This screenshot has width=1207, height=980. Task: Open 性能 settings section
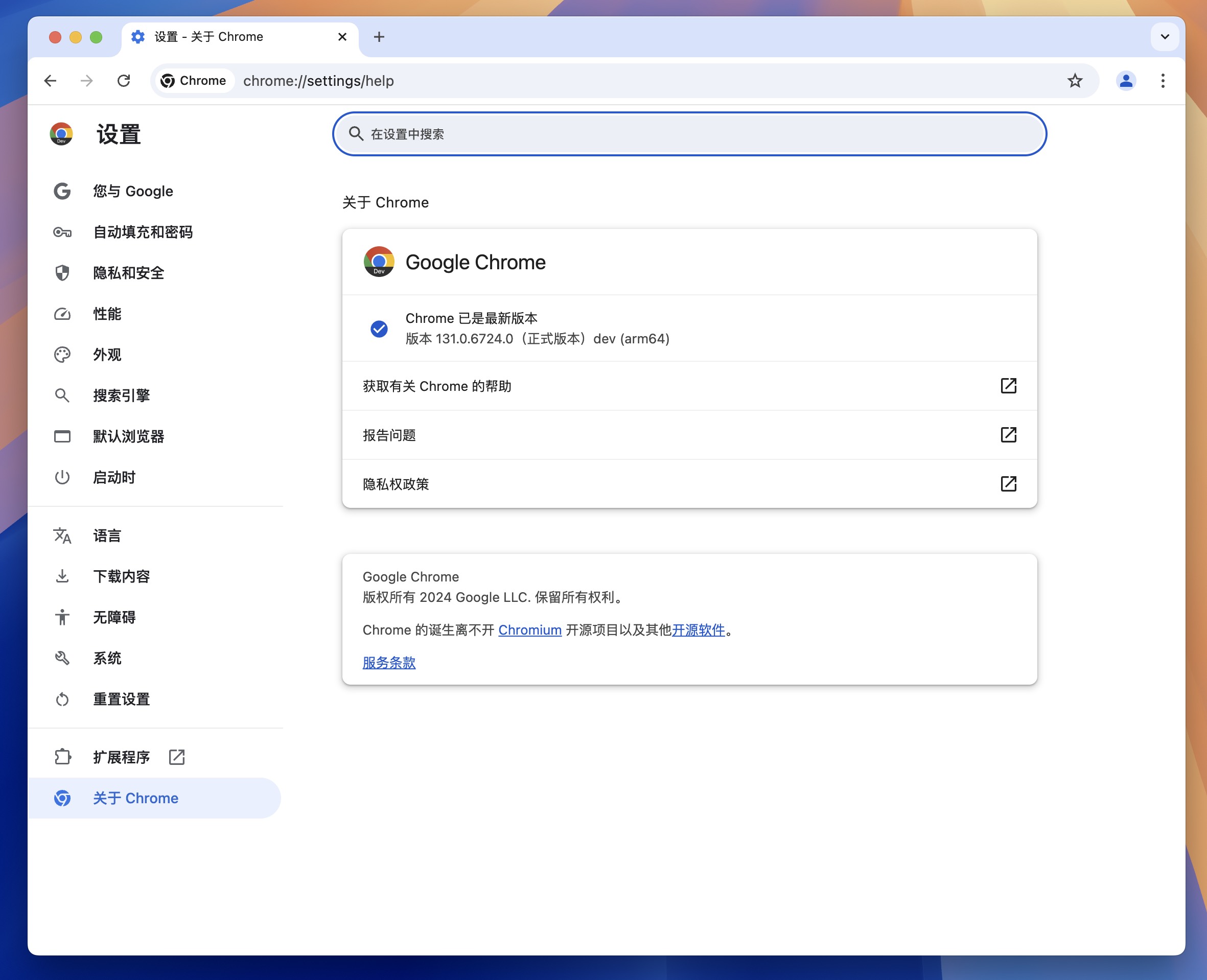[x=155, y=314]
